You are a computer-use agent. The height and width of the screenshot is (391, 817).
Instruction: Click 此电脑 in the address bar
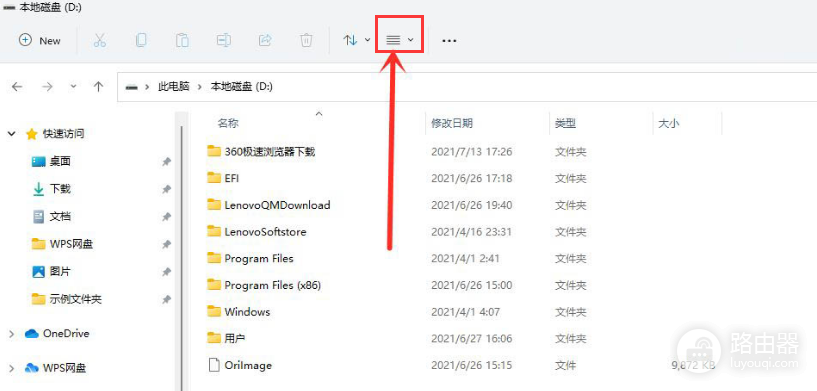174,87
